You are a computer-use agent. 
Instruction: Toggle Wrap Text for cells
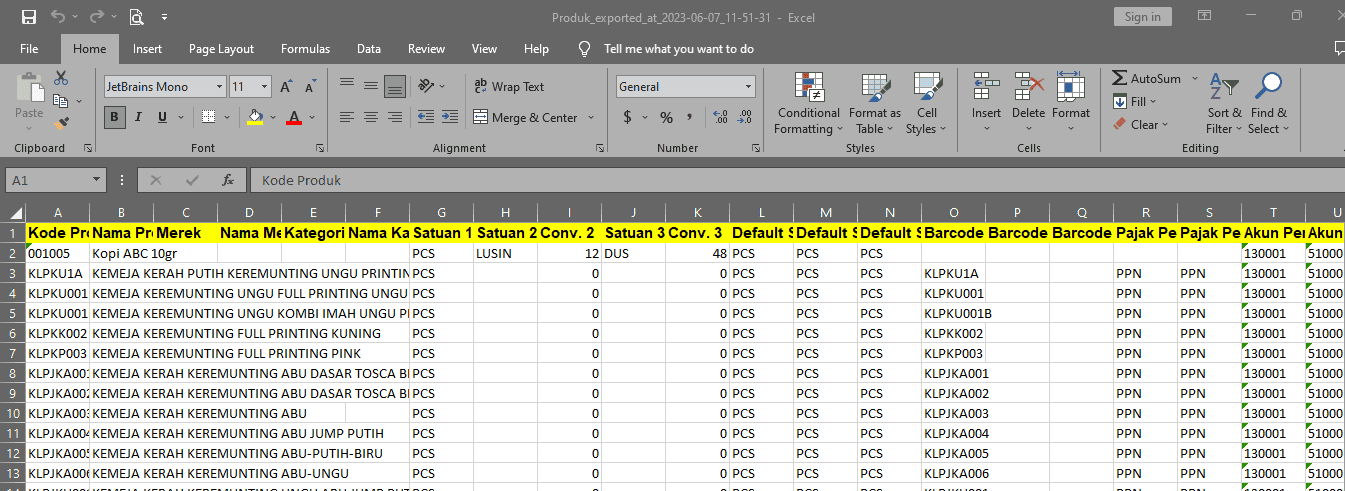click(509, 87)
